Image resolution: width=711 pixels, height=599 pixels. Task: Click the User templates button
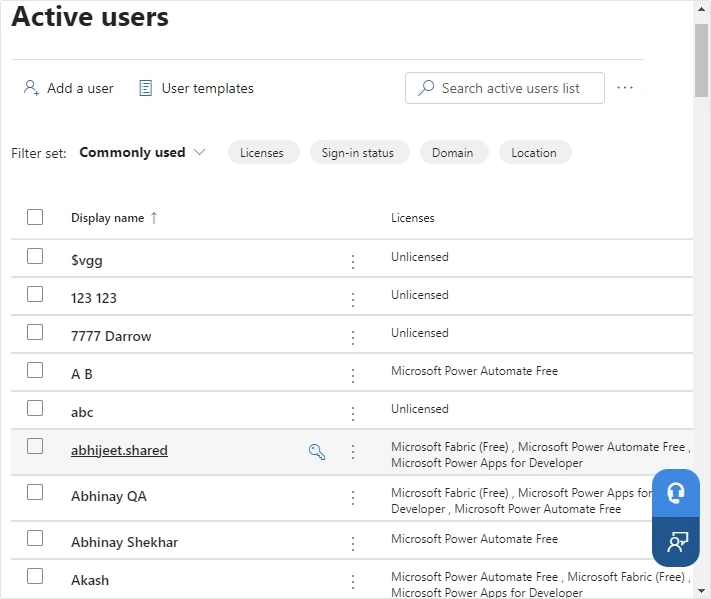coord(196,88)
